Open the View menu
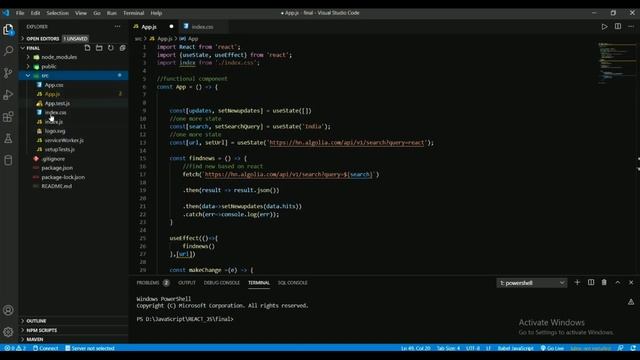The width and height of the screenshot is (640, 360). (x=80, y=13)
